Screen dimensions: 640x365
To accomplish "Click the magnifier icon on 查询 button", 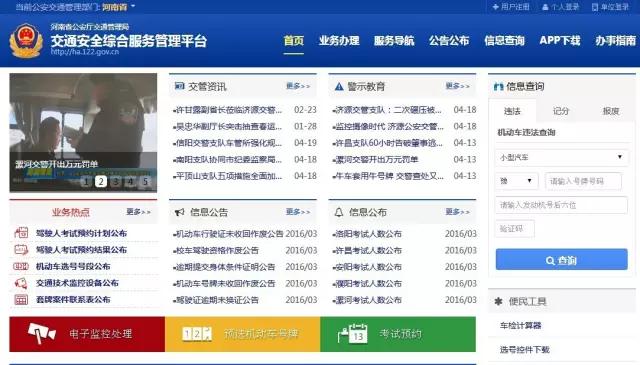I will pyautogui.click(x=550, y=260).
